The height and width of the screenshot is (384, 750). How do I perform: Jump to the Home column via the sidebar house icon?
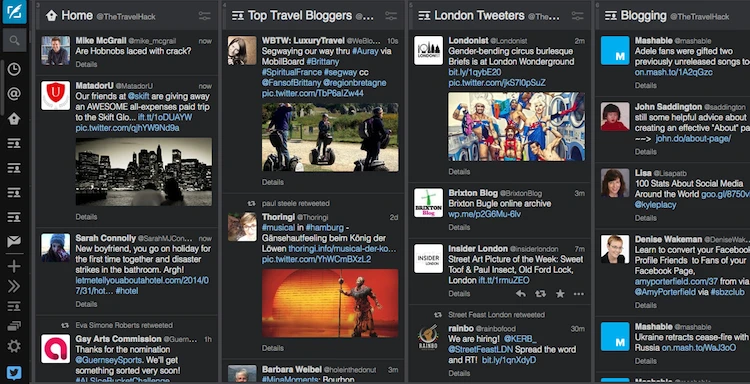14,119
